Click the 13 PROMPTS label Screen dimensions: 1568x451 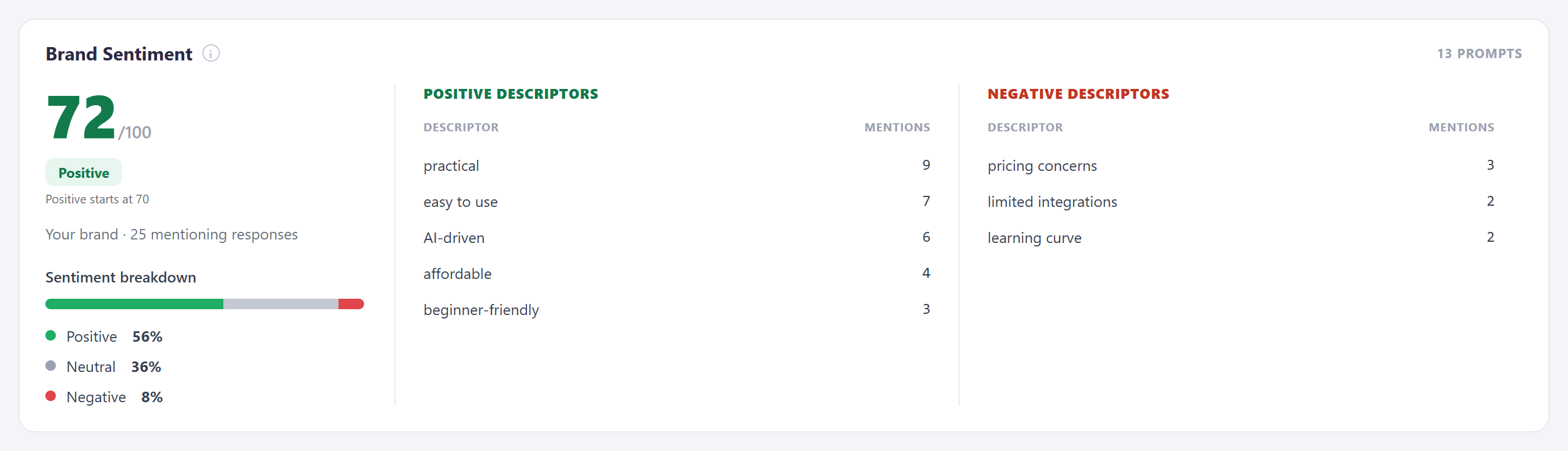(1479, 53)
